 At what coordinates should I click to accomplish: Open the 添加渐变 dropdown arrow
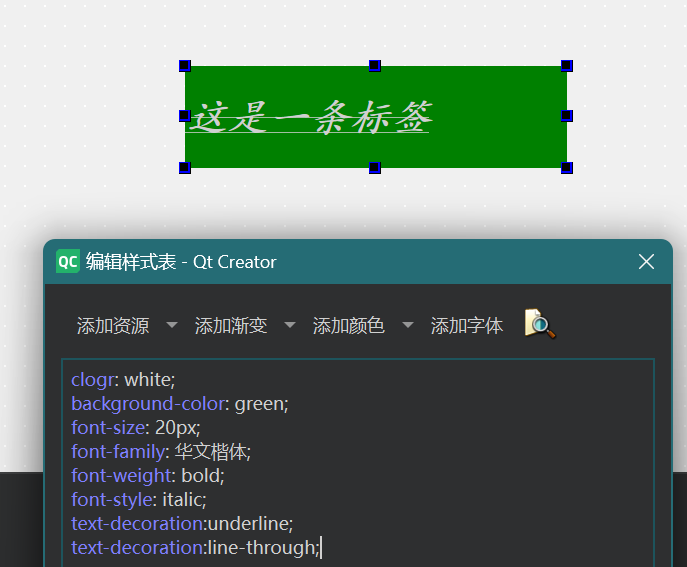[x=290, y=325]
